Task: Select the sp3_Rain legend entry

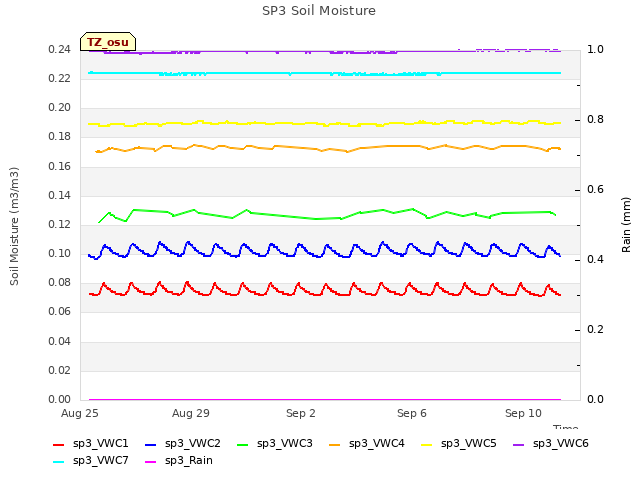Action: tap(179, 460)
